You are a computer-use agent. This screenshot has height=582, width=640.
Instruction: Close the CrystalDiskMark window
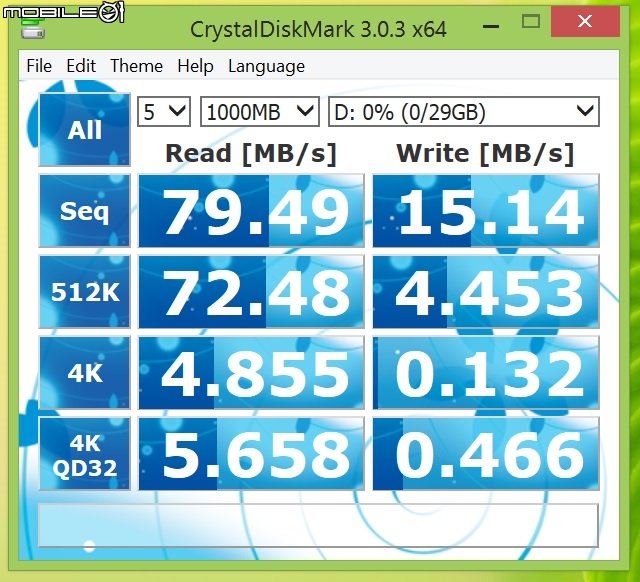click(585, 21)
